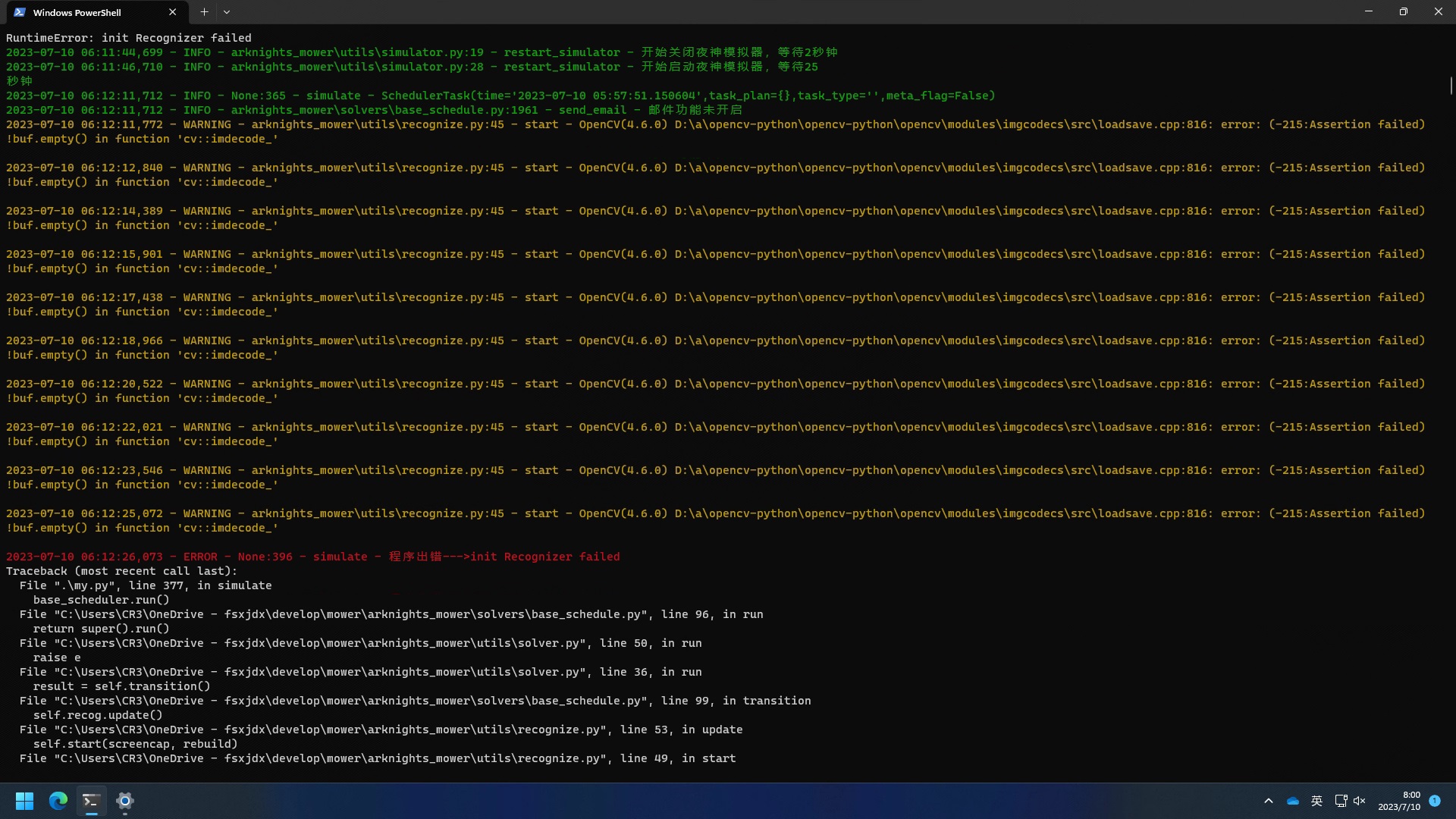Click the red ERROR init Recognizer failed line
Screen dimensions: 1456x819
pyautogui.click(x=312, y=557)
